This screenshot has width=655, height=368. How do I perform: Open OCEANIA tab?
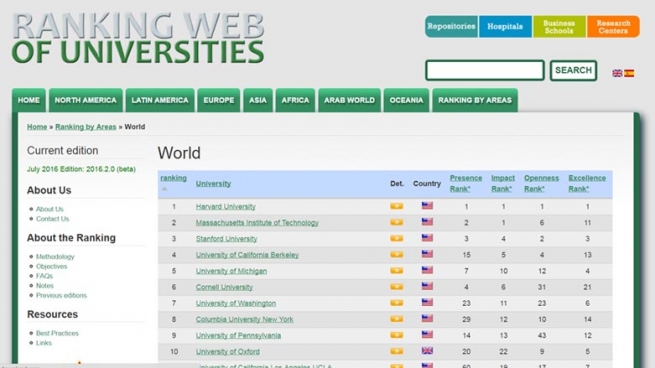click(x=406, y=100)
